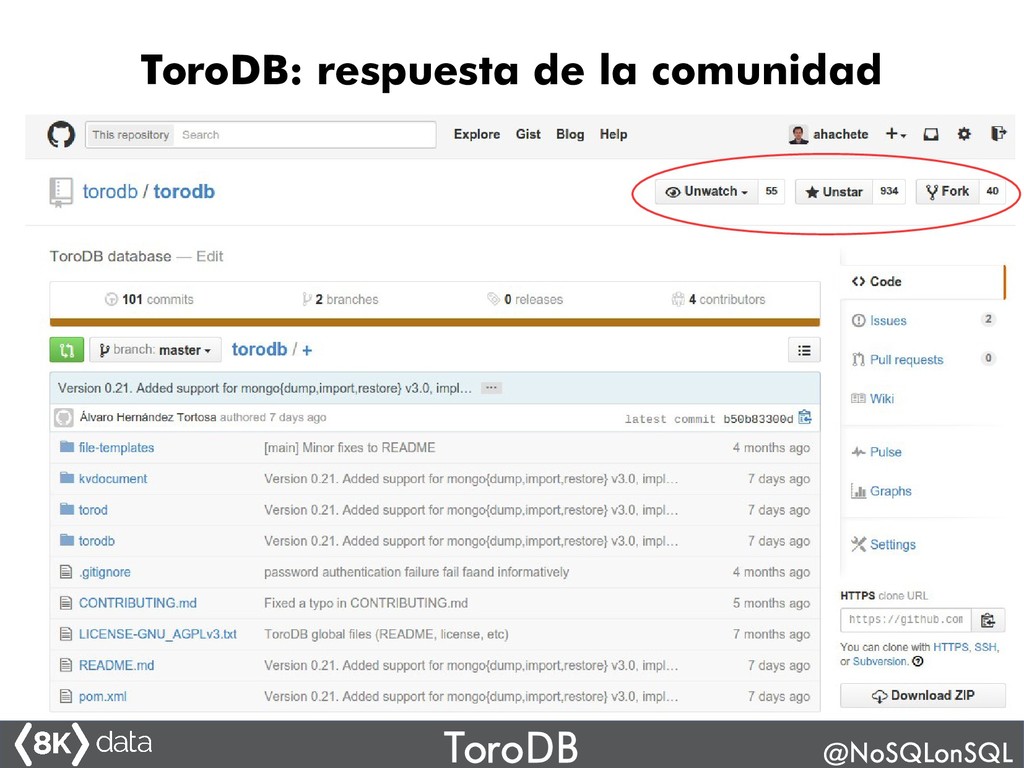Focus the repository Search field
Viewport: 1024px width, 768px height.
coord(305,135)
